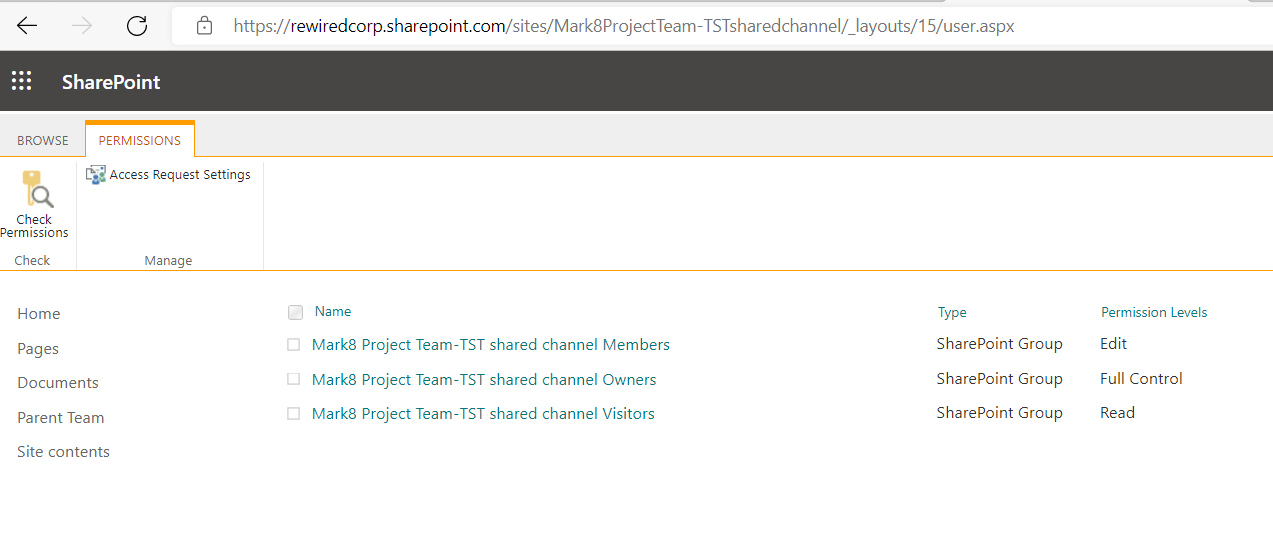This screenshot has height=537, width=1273.
Task: Tick the shared channel Visitors row checkbox
Action: tap(294, 414)
